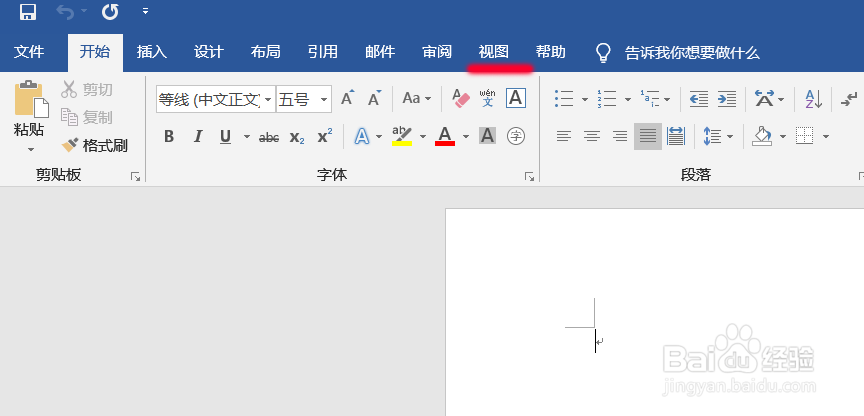Click the character border A icon
864x416 pixels.
click(516, 99)
